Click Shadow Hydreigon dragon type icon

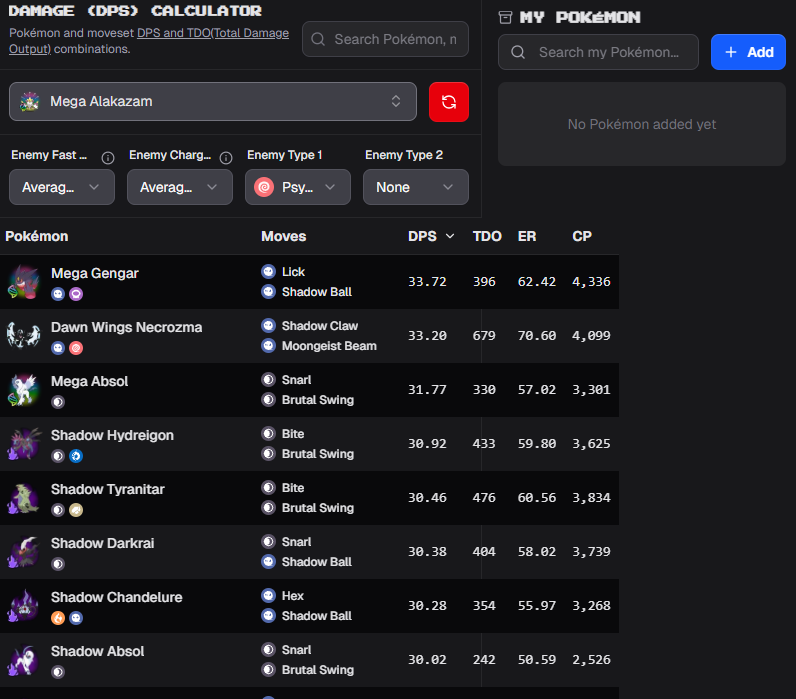tap(76, 456)
